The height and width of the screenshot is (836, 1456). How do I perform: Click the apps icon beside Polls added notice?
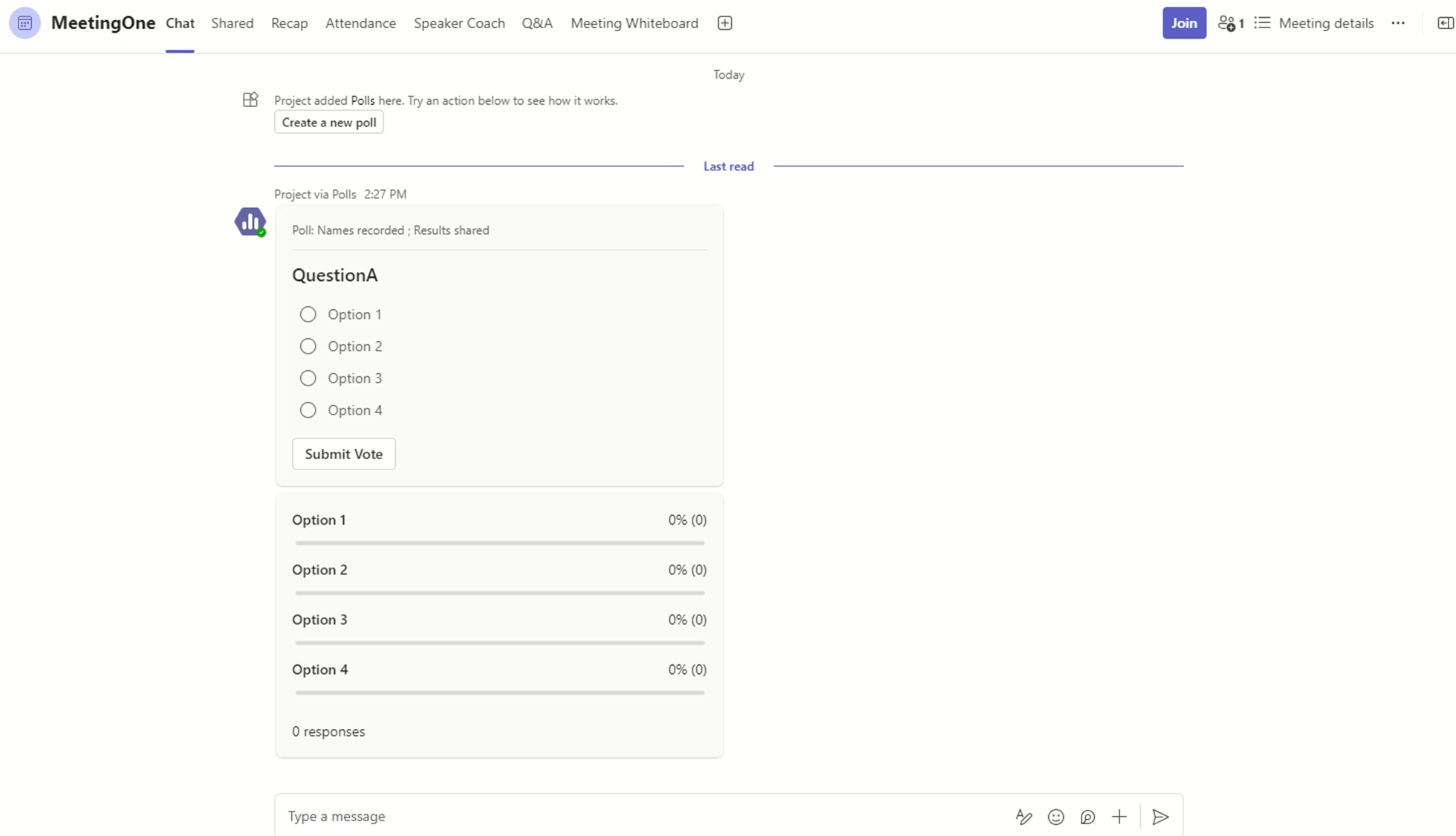coord(250,100)
